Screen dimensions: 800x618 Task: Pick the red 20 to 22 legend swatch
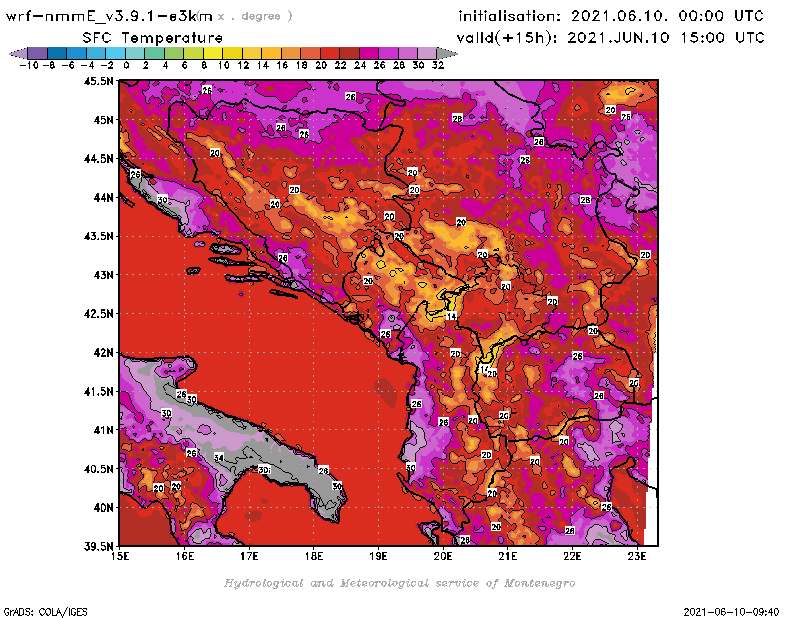[x=330, y=53]
